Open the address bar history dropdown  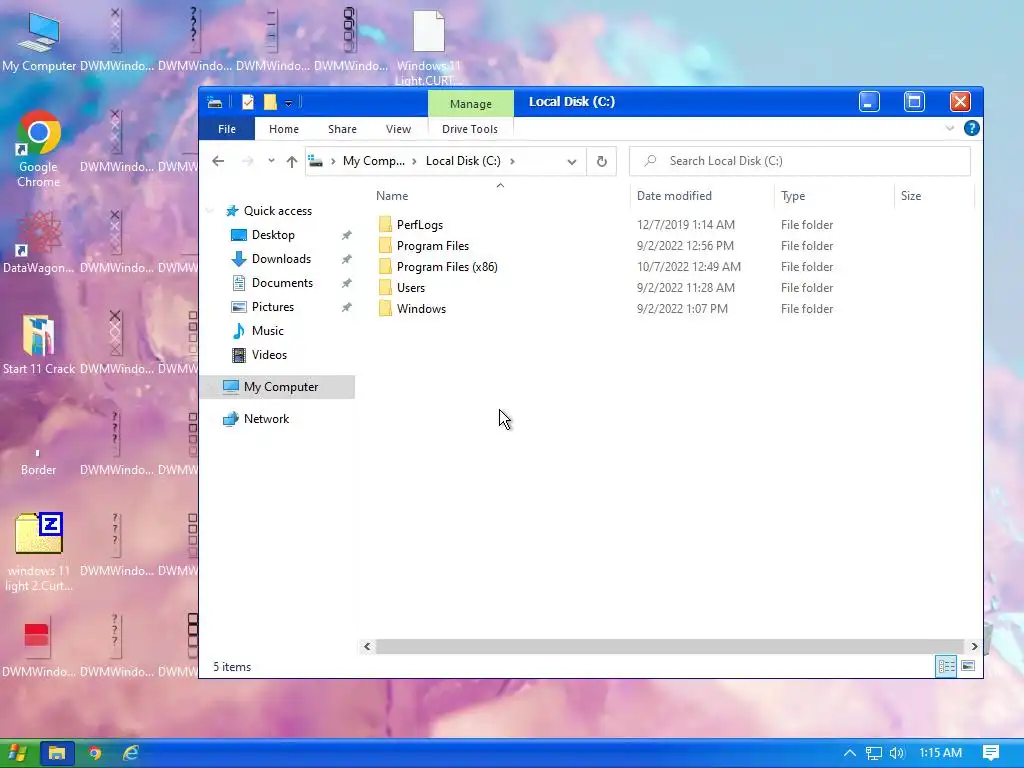pos(571,161)
